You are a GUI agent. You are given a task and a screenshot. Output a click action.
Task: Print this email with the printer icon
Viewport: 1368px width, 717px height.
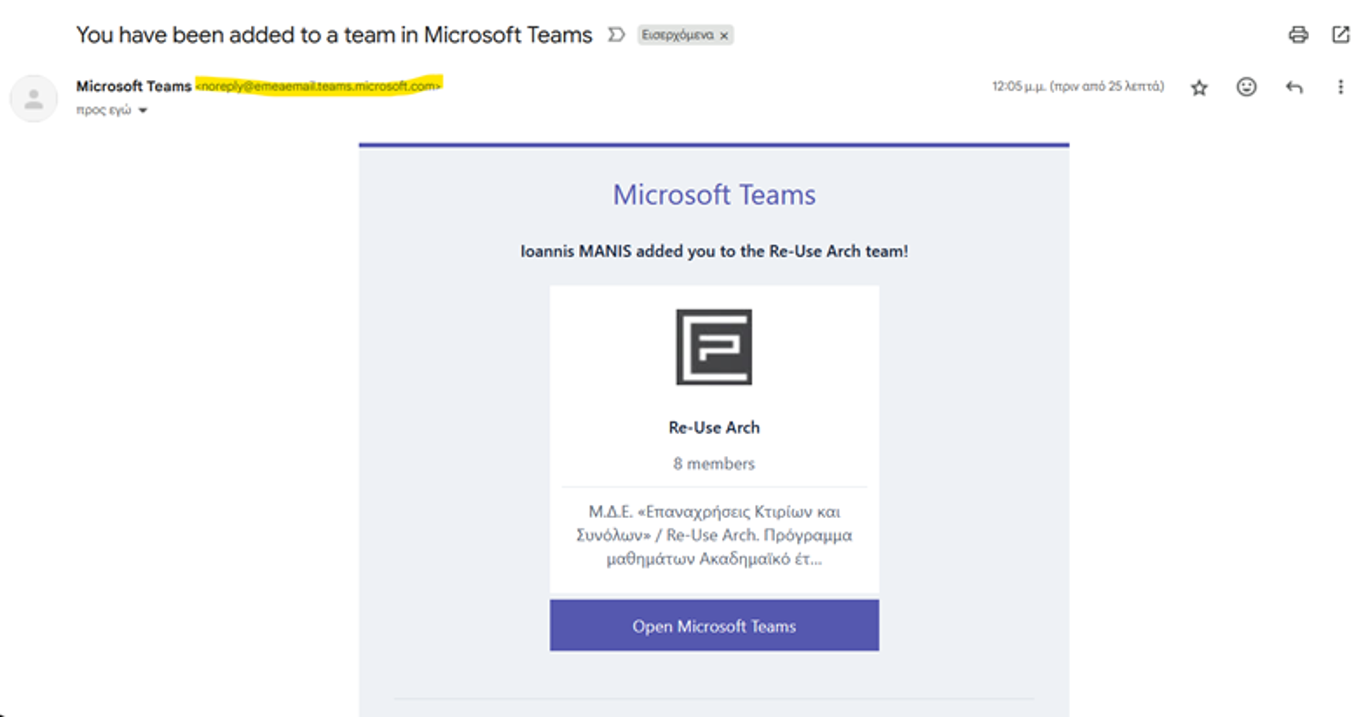coord(1298,35)
